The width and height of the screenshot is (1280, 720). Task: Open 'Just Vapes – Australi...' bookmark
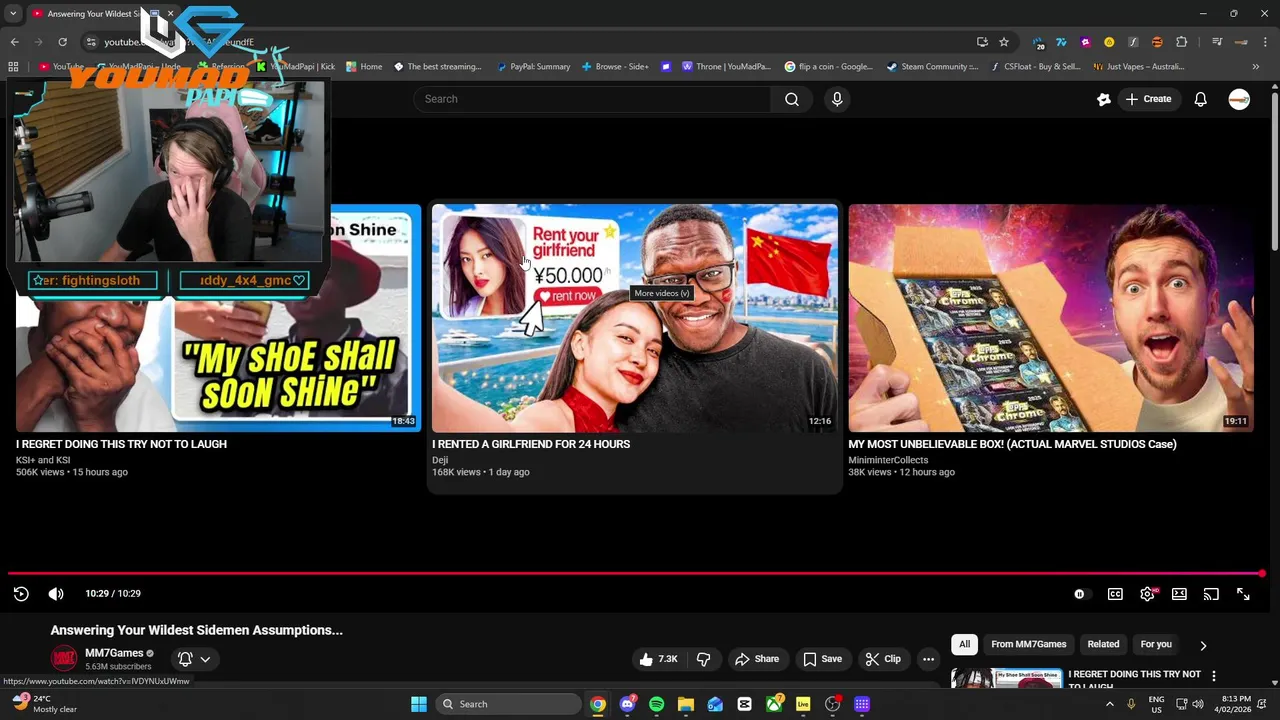coord(1139,67)
